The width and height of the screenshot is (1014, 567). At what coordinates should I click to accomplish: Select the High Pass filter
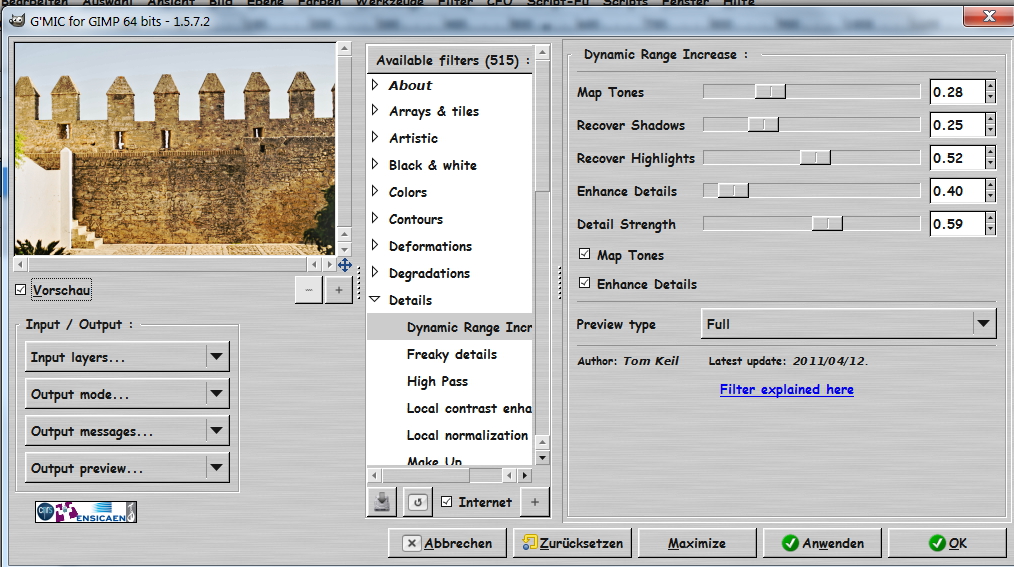click(437, 381)
